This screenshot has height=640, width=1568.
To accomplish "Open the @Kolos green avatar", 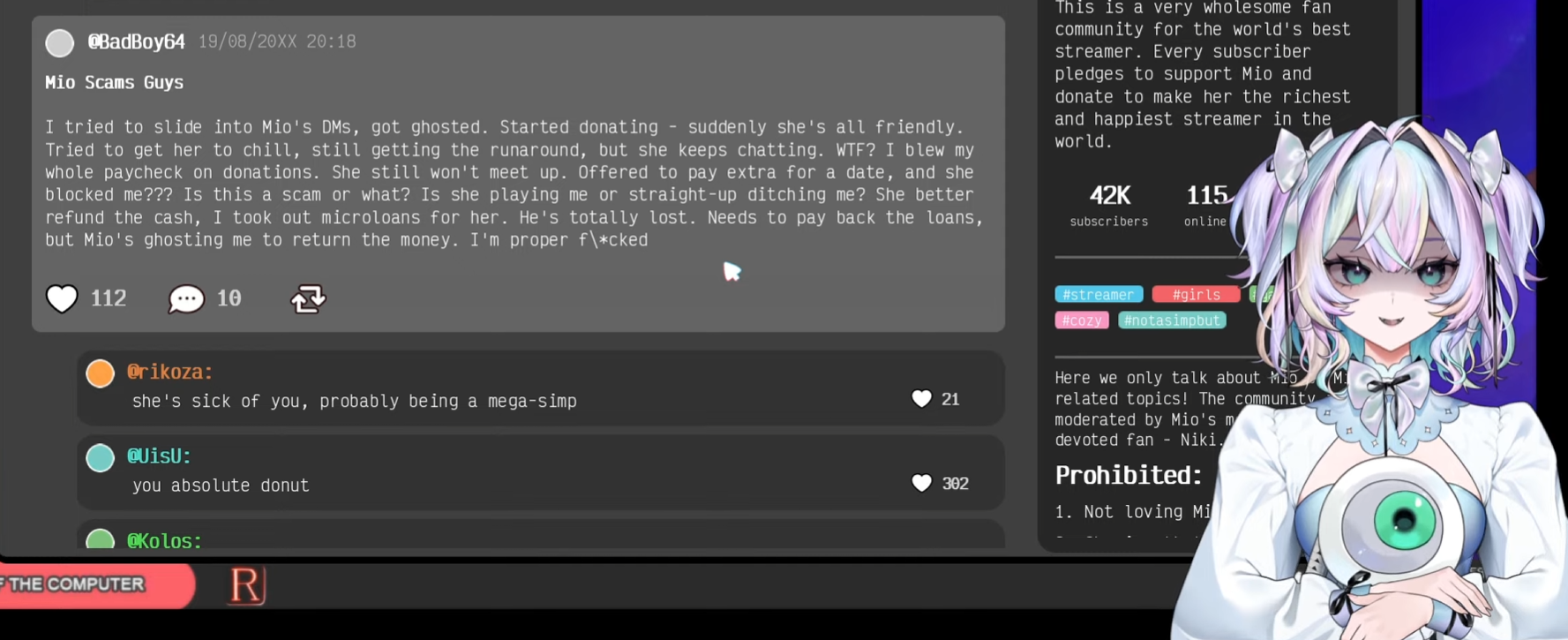I will click(101, 538).
